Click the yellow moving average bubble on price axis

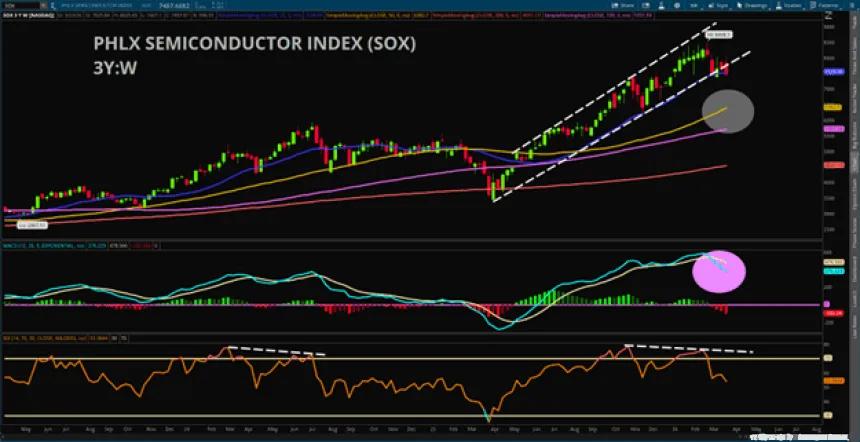pyautogui.click(x=833, y=107)
